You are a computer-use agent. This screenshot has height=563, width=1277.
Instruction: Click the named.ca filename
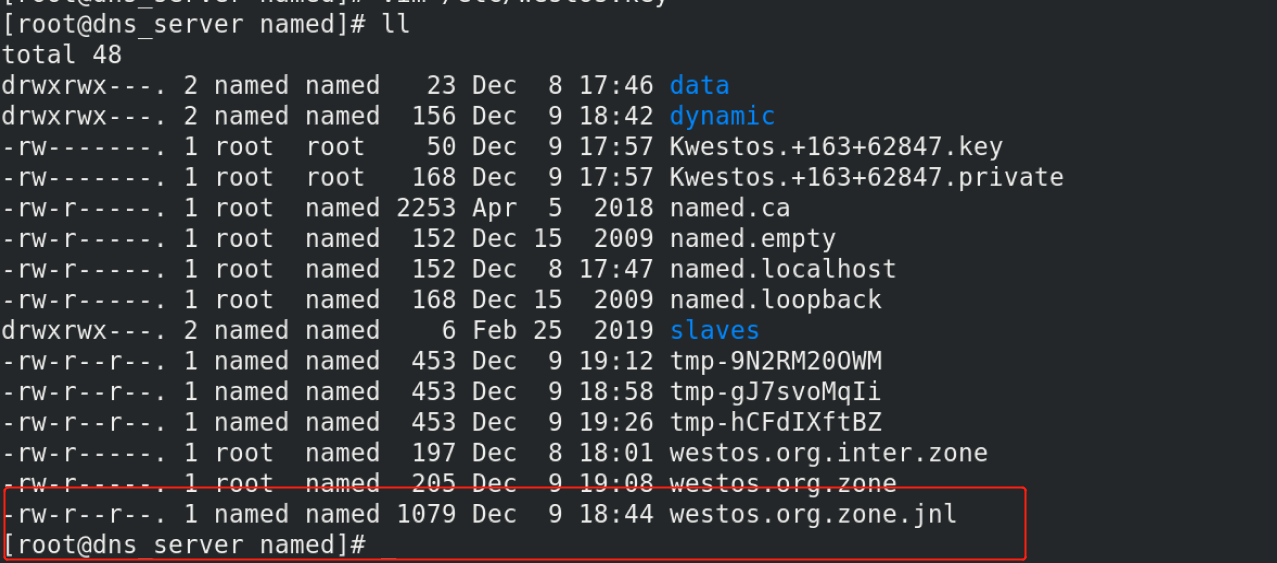(729, 209)
